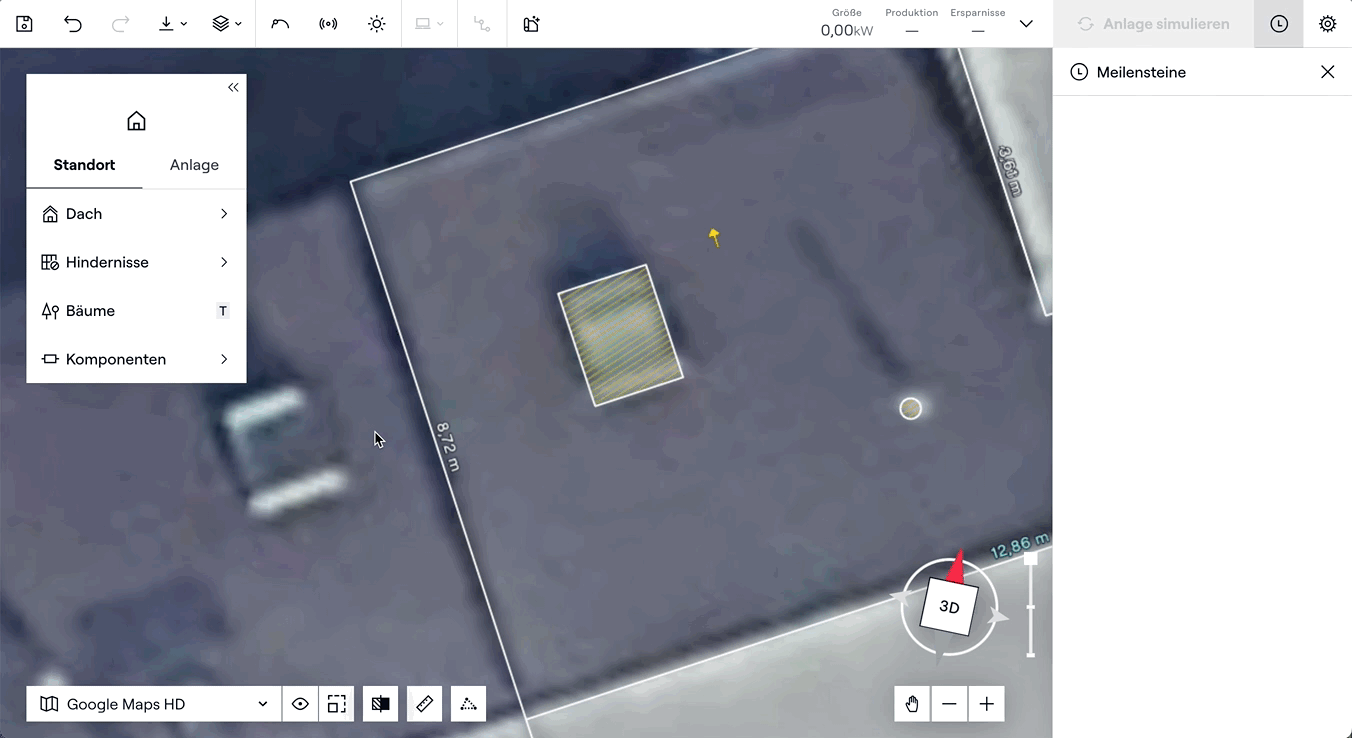
Task: Click the Bäume tree item
Action: pyautogui.click(x=136, y=311)
